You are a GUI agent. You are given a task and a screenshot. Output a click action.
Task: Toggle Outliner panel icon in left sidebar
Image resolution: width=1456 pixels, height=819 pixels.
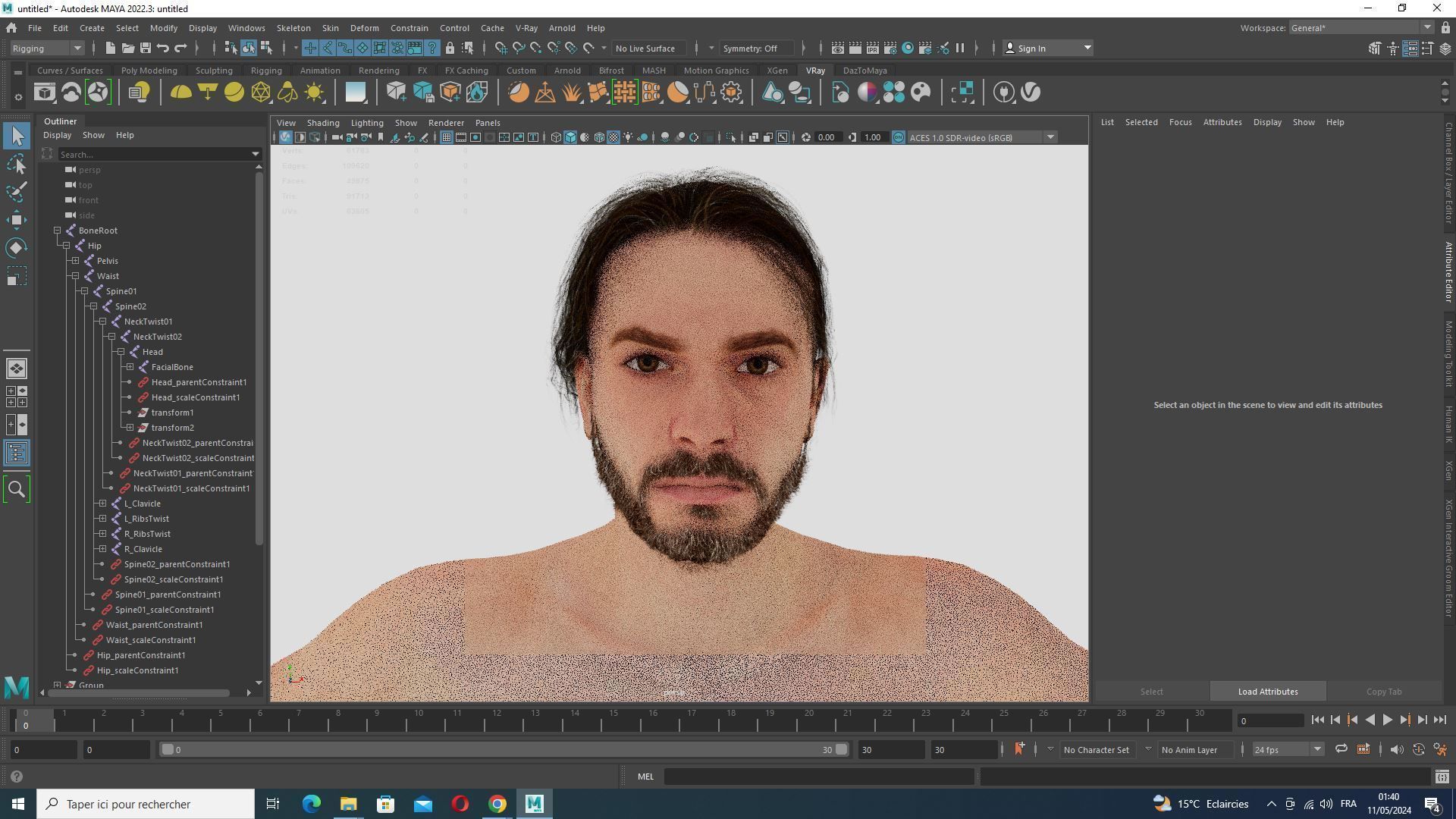(x=16, y=453)
